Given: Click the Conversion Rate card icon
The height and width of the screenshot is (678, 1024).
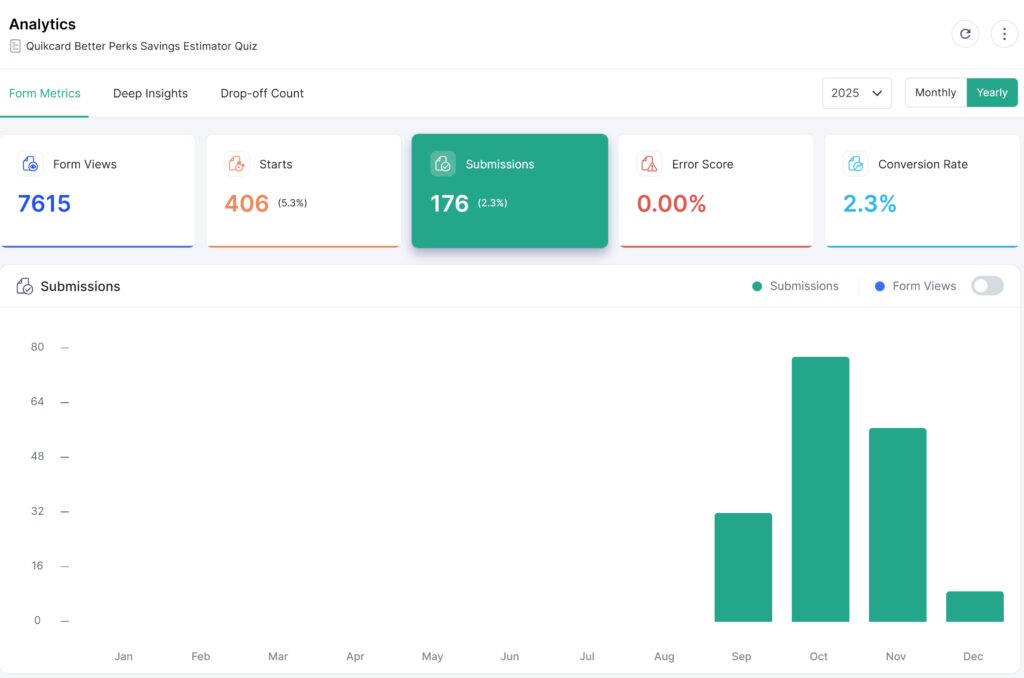Looking at the screenshot, I should click(855, 164).
